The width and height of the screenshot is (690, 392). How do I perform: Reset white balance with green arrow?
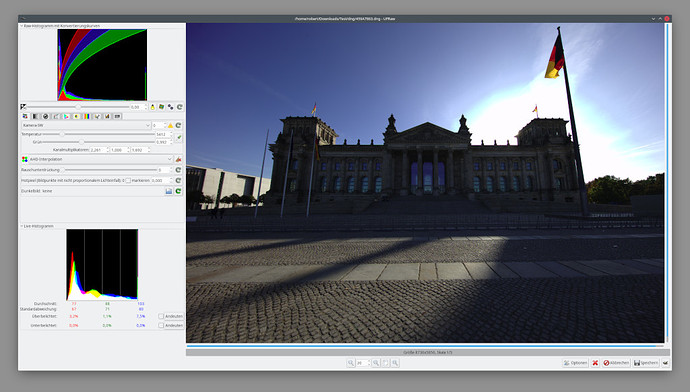pyautogui.click(x=179, y=125)
